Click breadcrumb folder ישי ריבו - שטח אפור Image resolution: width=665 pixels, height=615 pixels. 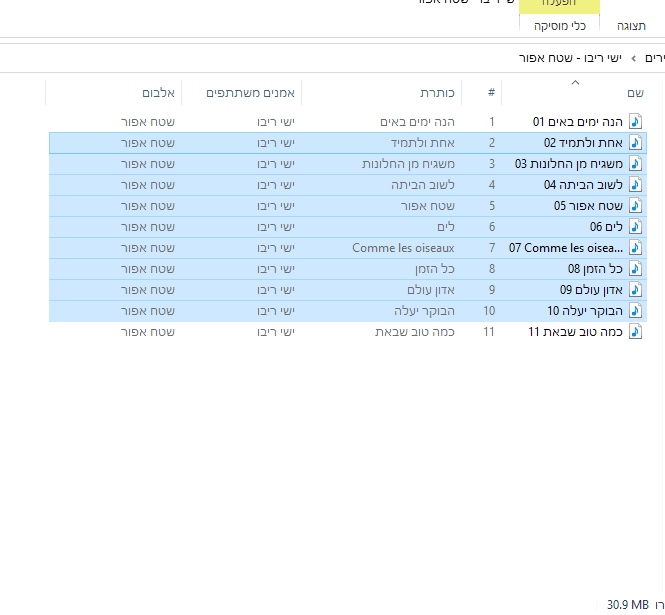point(570,58)
